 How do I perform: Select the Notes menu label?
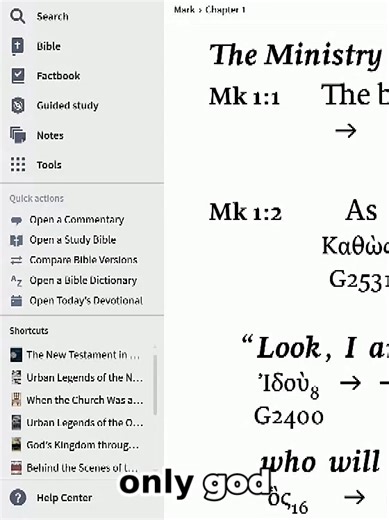50,135
